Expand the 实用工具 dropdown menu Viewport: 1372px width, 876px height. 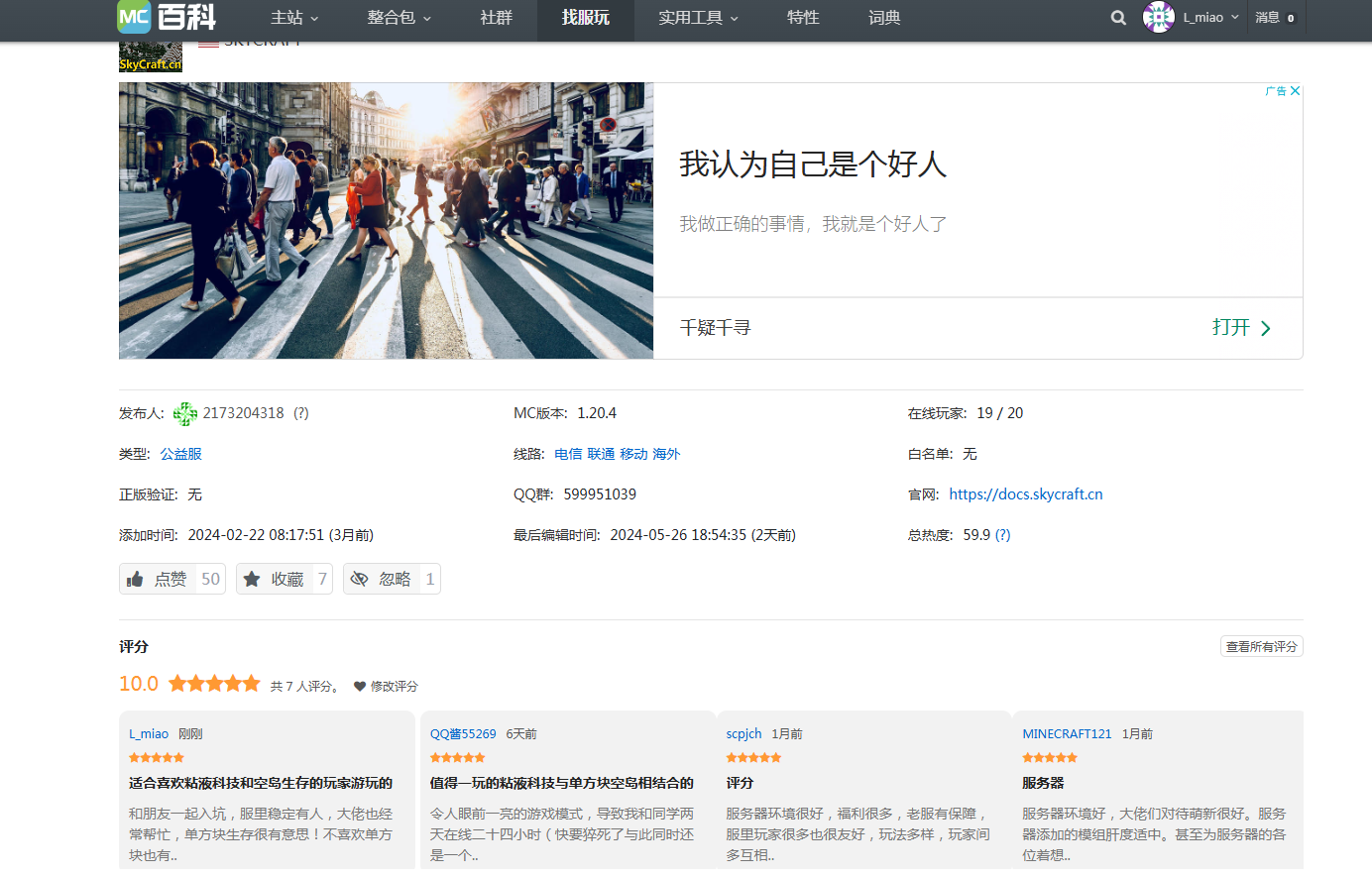699,18
